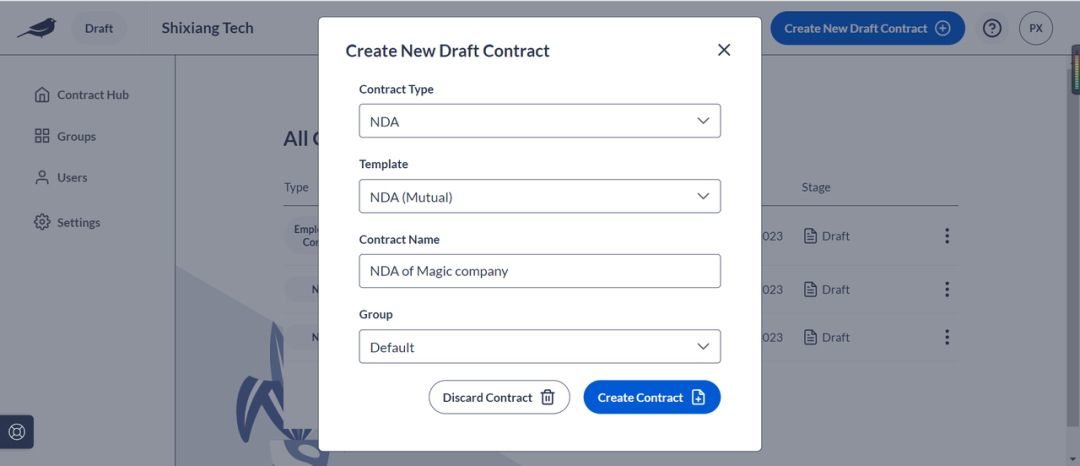Open the PX user avatar menu
1080x466 pixels.
[1036, 28]
